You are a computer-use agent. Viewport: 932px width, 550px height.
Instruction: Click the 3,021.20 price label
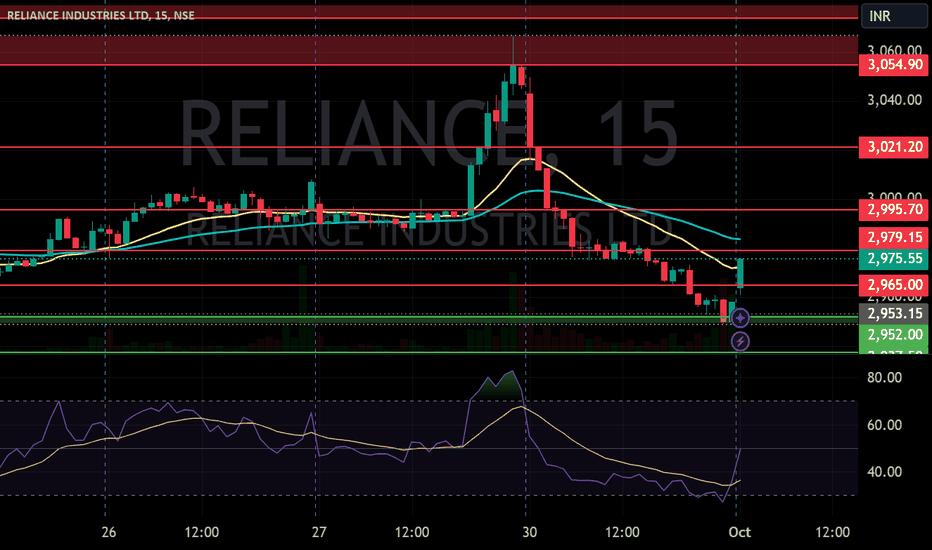(893, 147)
